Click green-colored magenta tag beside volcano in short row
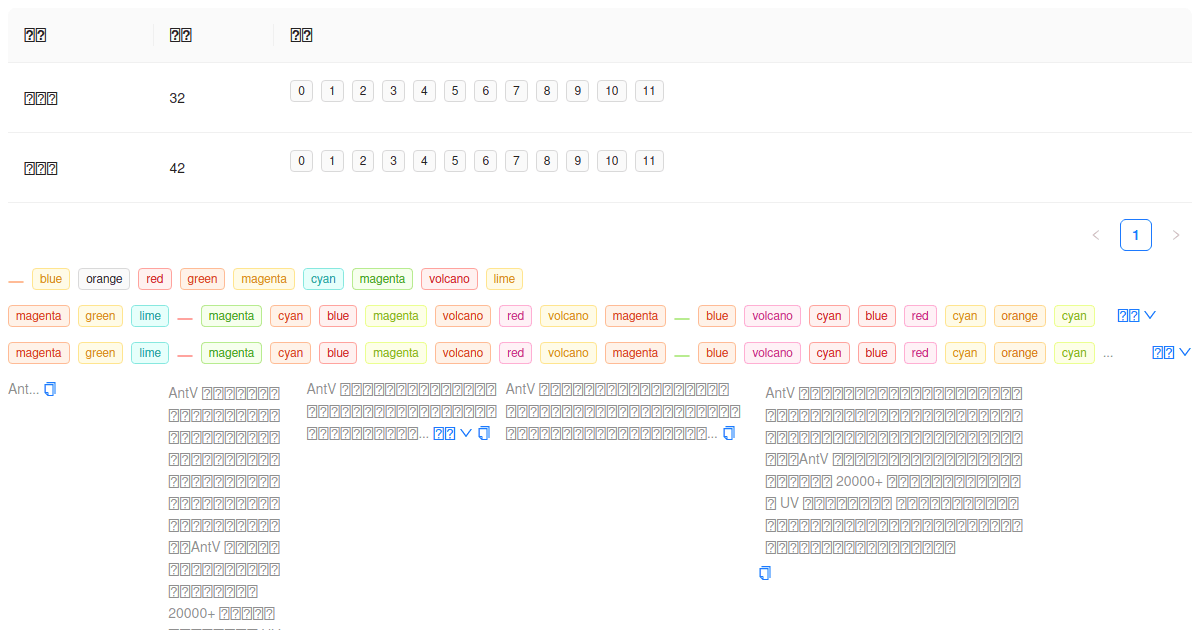The image size is (1200, 630). [x=383, y=279]
